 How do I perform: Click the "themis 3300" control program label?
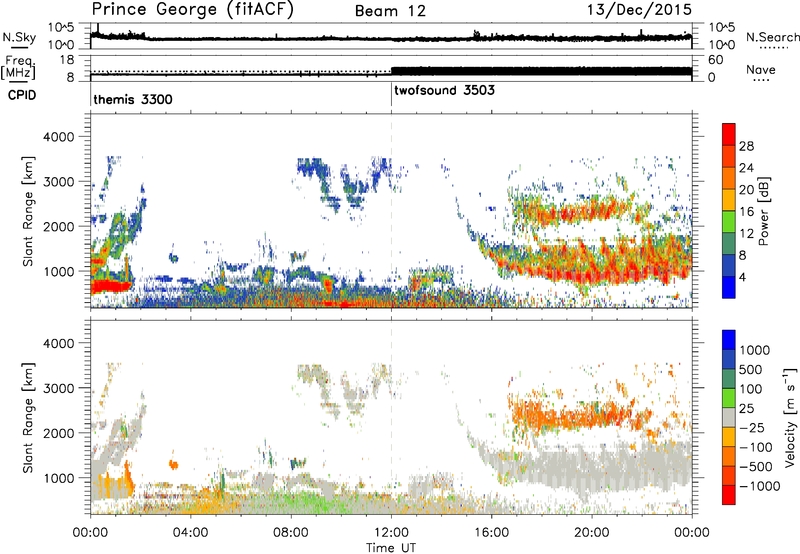(x=133, y=99)
